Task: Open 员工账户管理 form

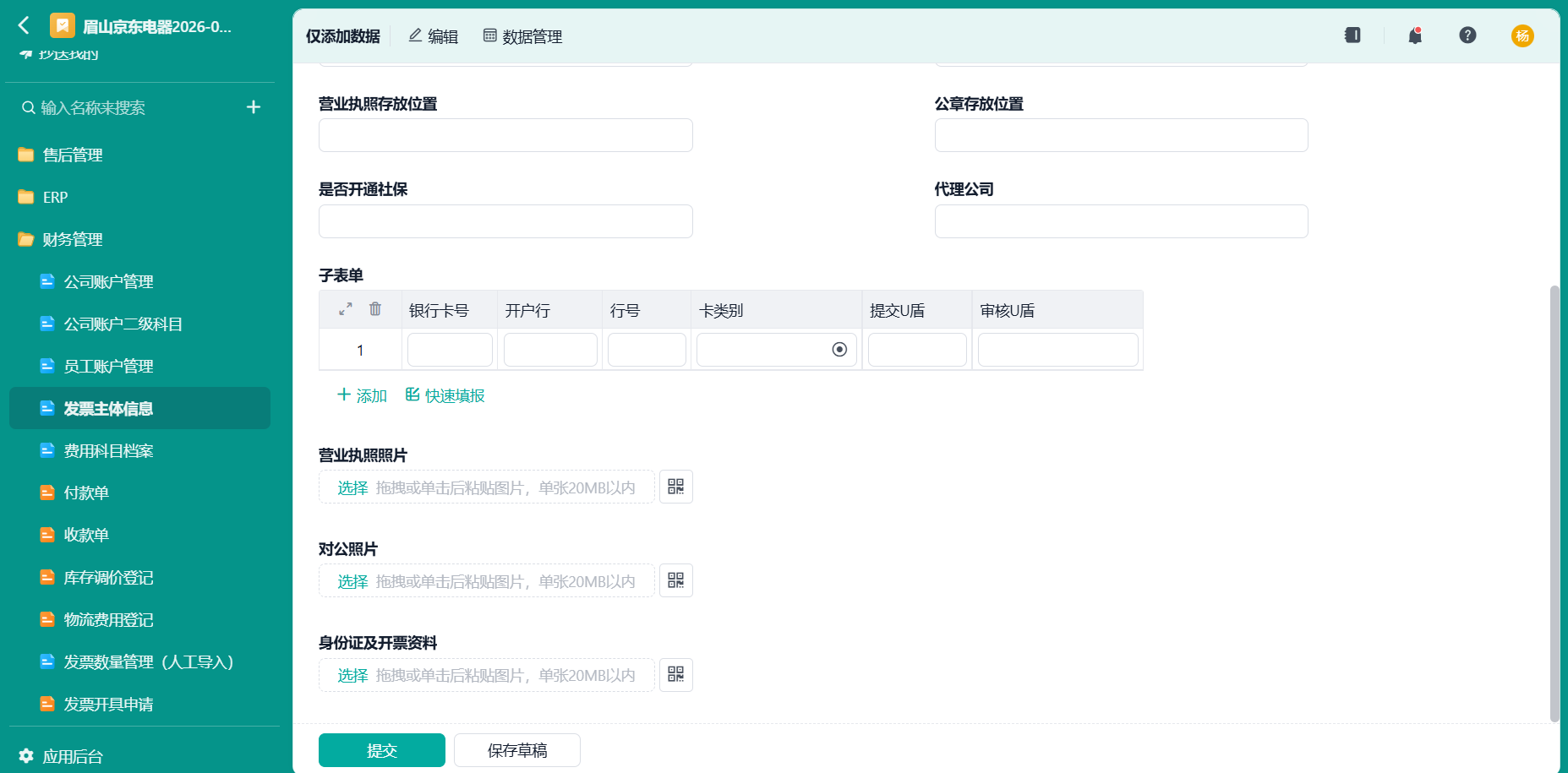Action: coord(139,366)
